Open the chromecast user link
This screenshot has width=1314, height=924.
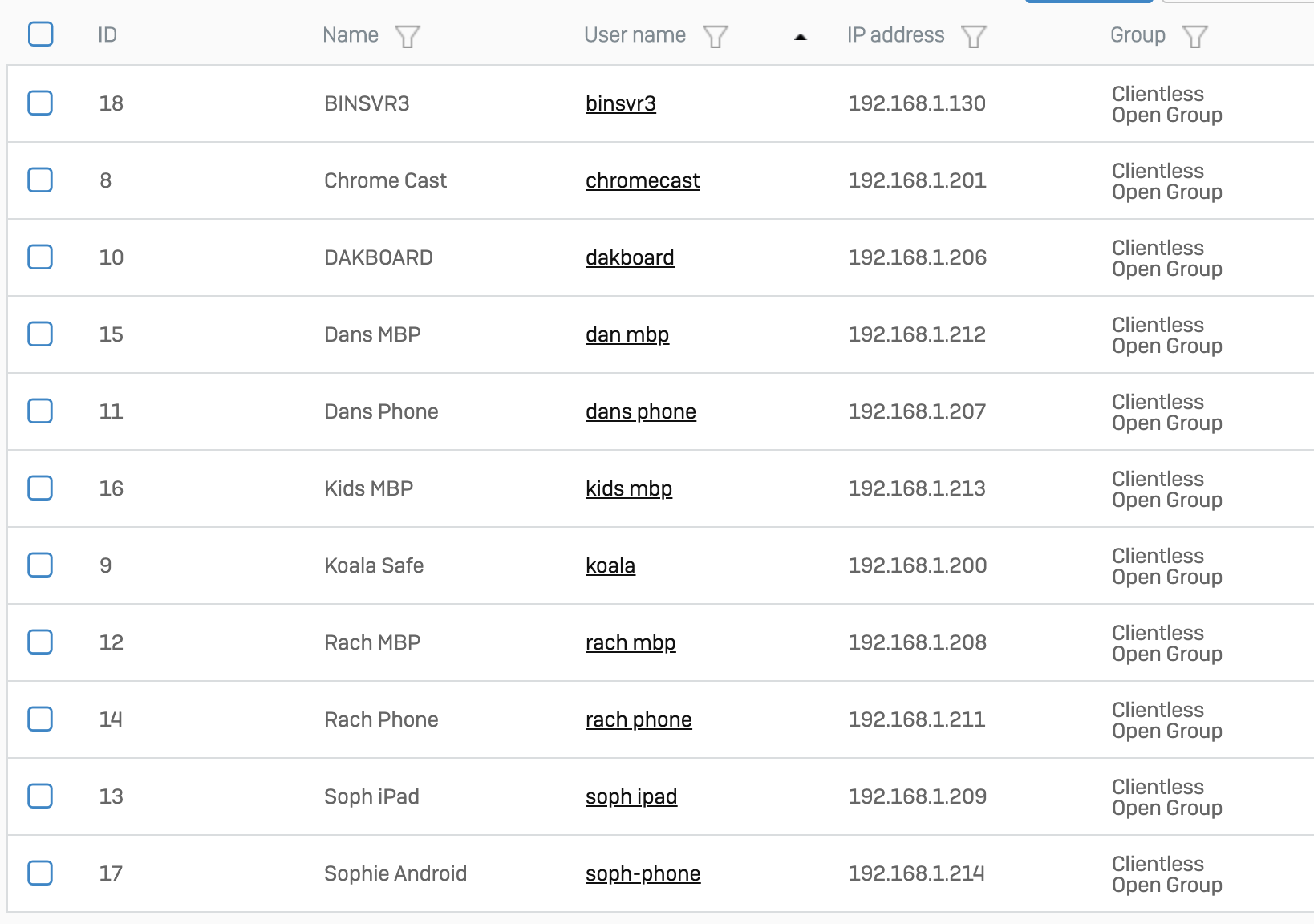pyautogui.click(x=642, y=180)
